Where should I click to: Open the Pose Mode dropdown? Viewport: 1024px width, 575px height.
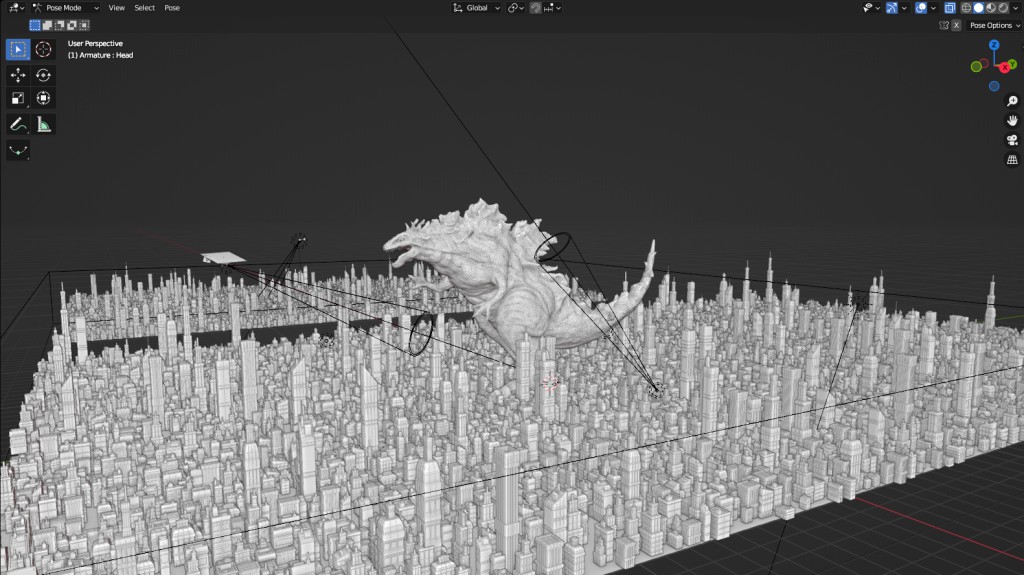[66, 8]
